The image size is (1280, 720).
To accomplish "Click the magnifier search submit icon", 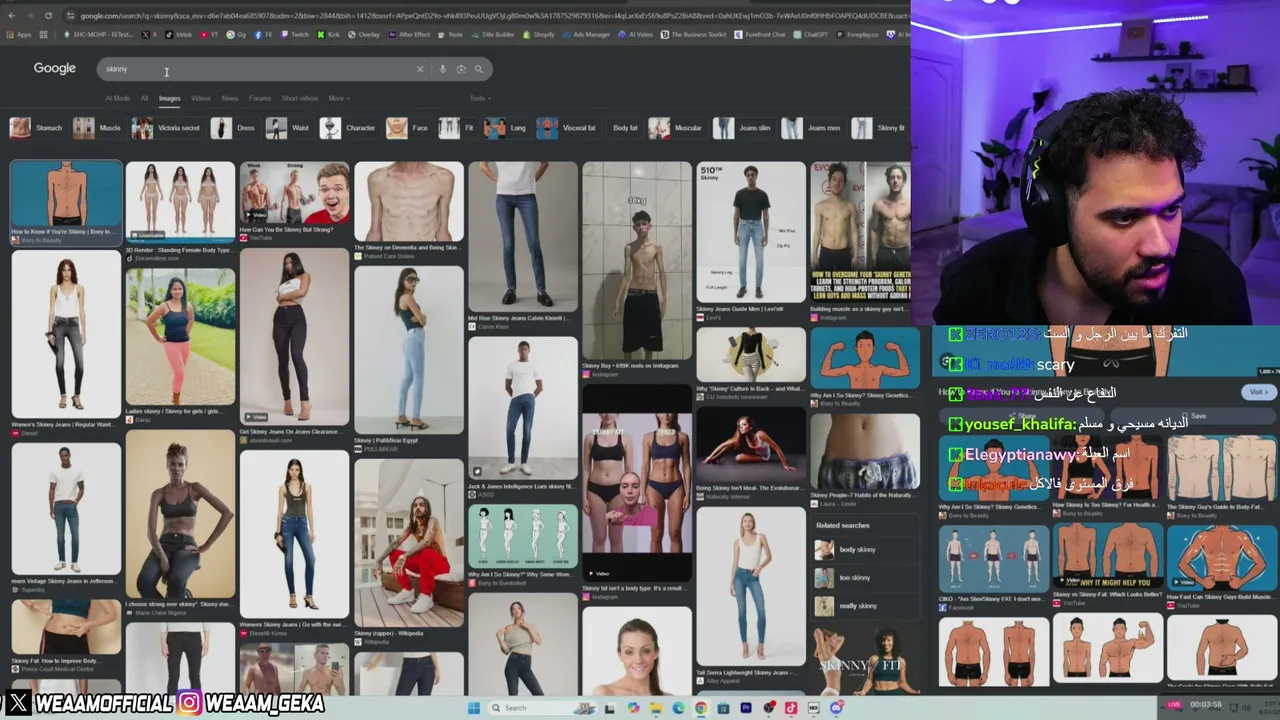I will click(479, 69).
